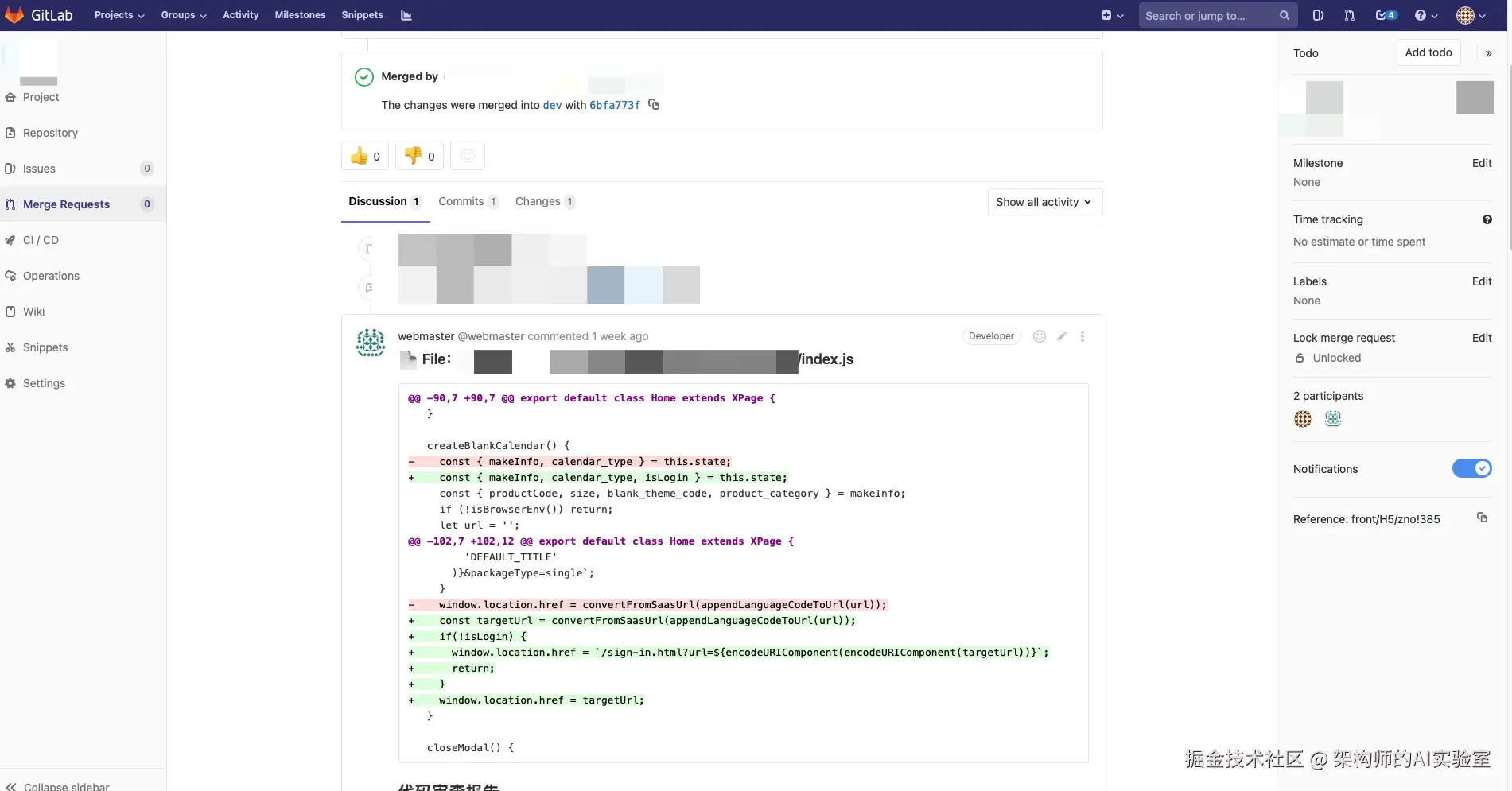Open the Show all activity dropdown
Screen dimensions: 1512x791
(1044, 201)
